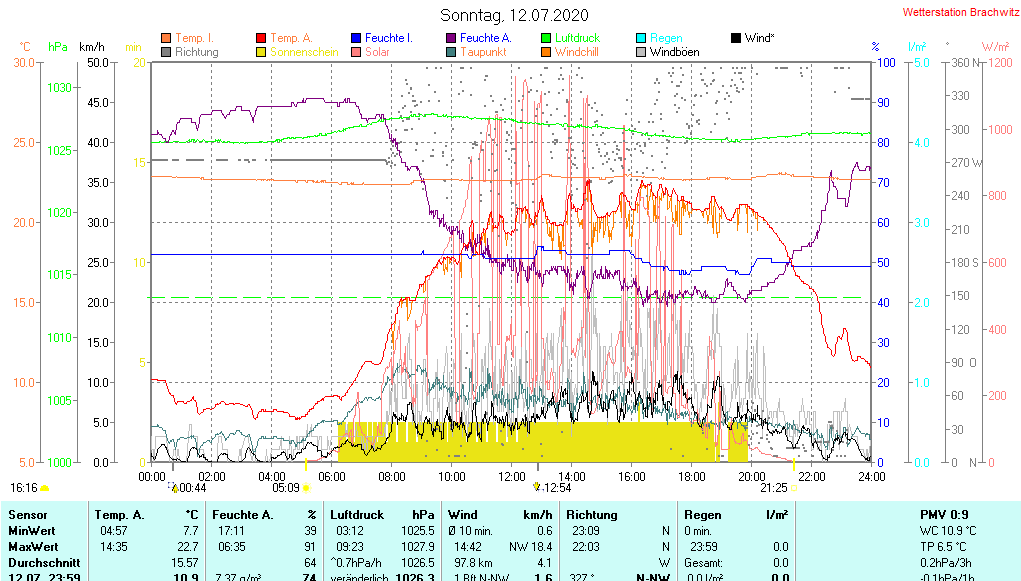Click the green Luftdruck legend square
This screenshot has width=1021, height=581.
point(546,38)
